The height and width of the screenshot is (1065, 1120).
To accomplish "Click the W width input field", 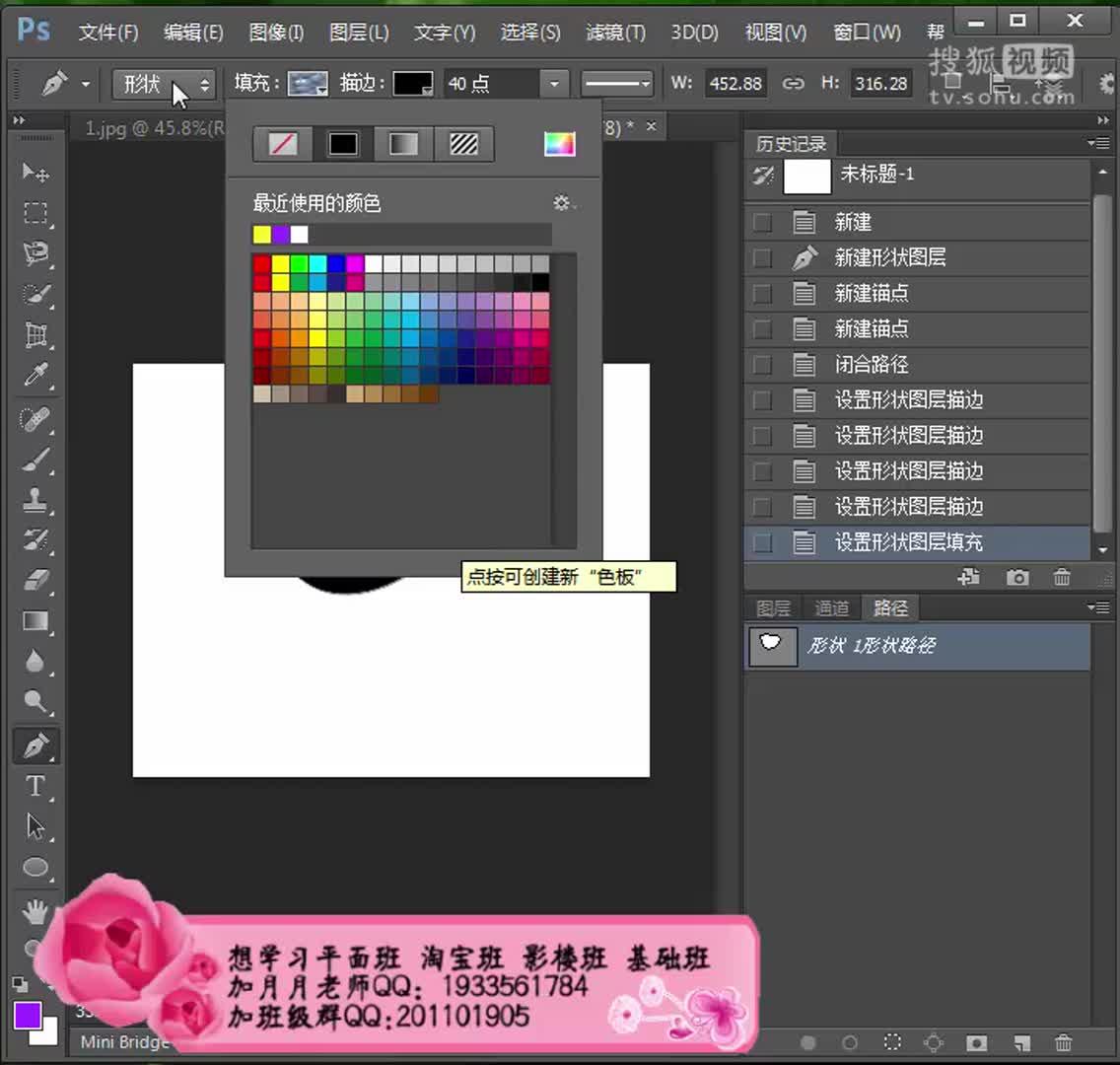I will coord(735,84).
